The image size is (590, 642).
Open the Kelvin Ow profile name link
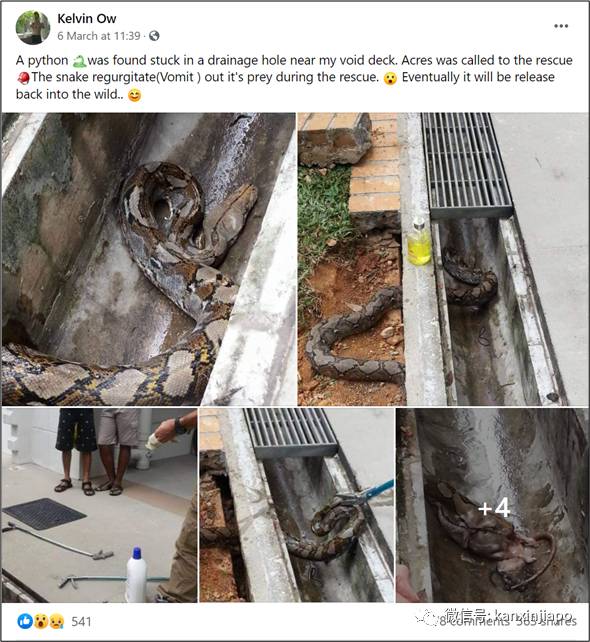click(86, 18)
